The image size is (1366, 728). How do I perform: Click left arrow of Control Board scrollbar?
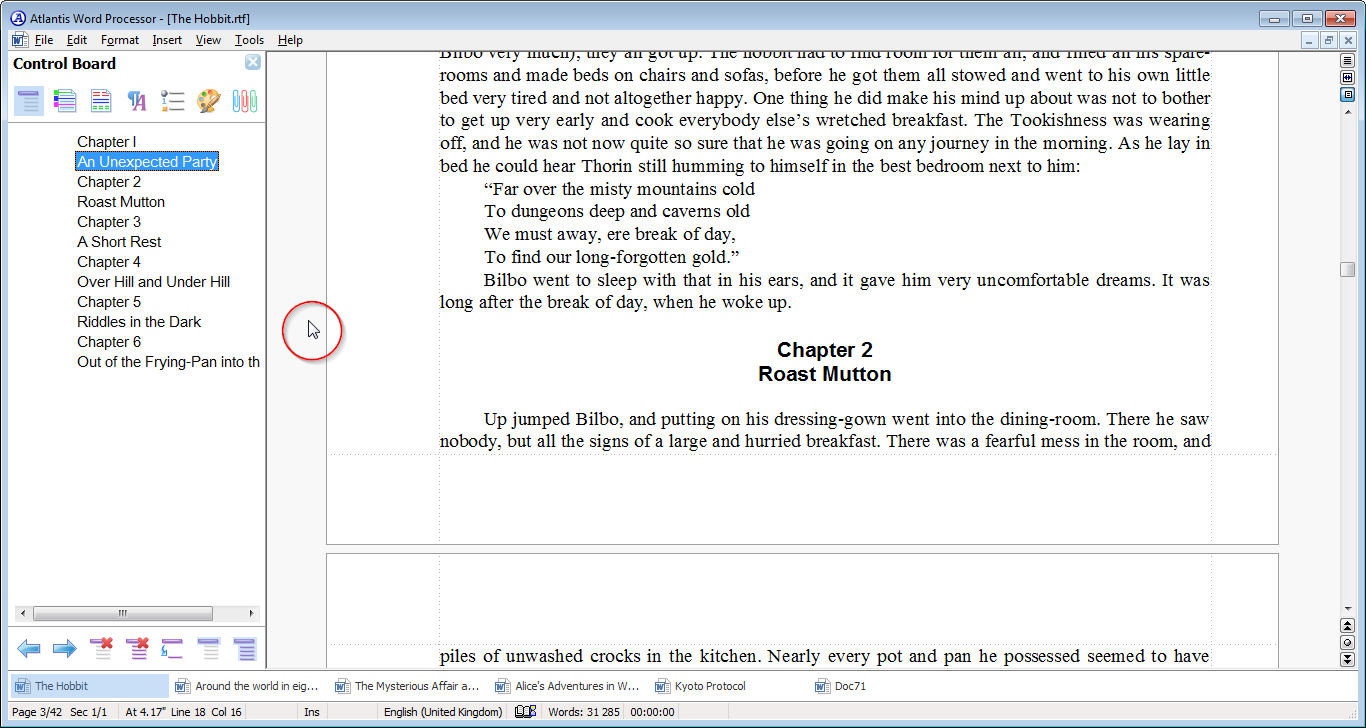click(23, 614)
